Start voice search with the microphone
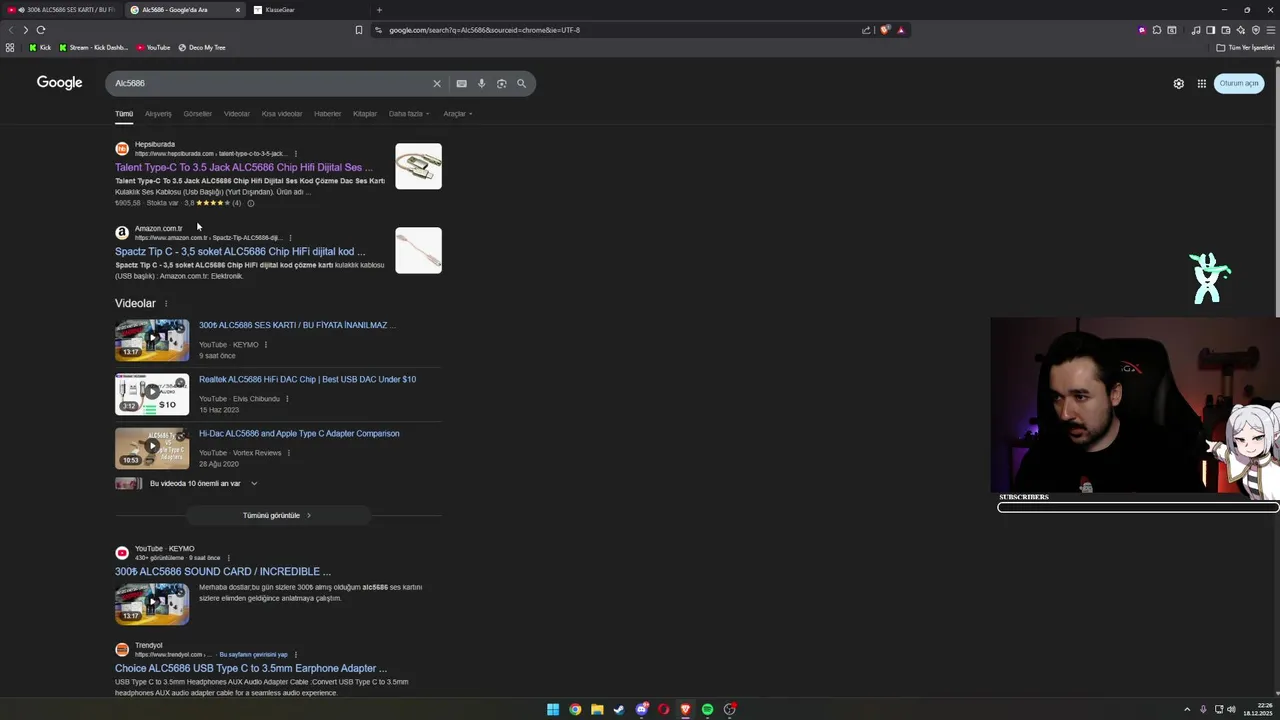The height and width of the screenshot is (720, 1280). 481,83
